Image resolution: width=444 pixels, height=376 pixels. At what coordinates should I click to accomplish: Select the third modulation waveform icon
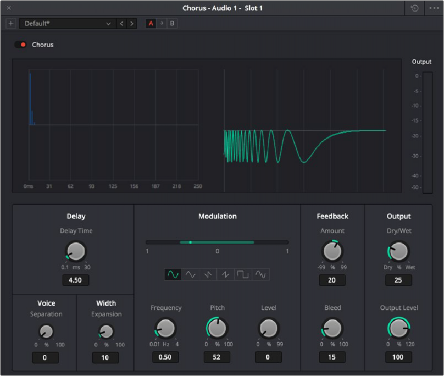208,274
